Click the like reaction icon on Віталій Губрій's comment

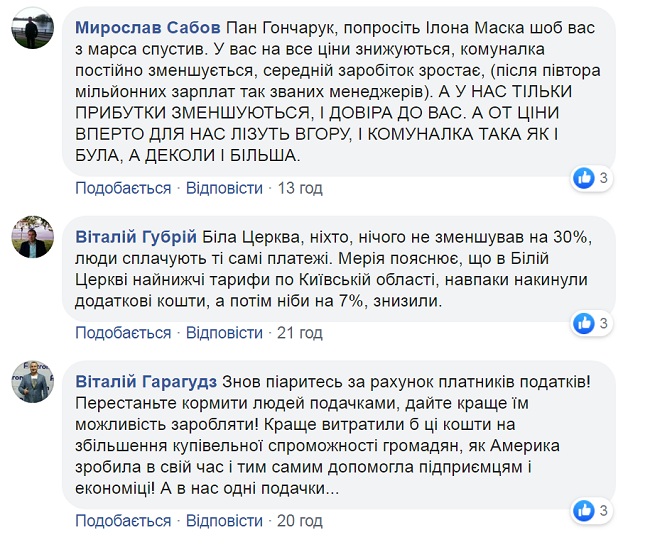tap(584, 322)
